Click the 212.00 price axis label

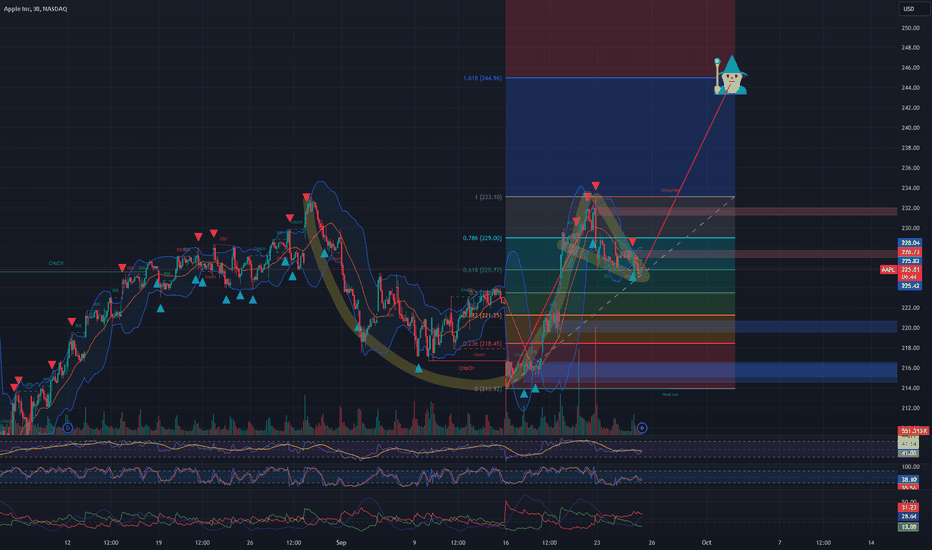tap(910, 408)
